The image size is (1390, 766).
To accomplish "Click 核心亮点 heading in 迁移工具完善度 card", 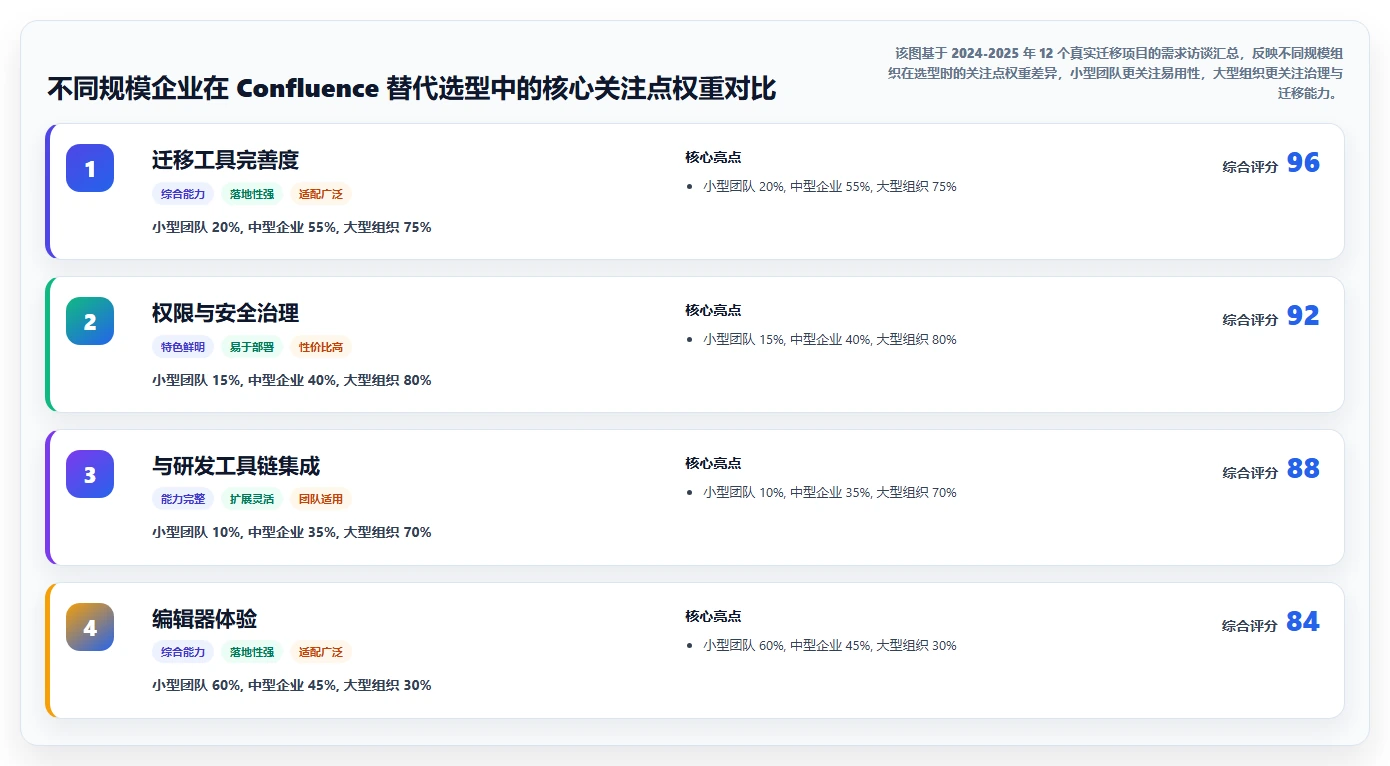I will pyautogui.click(x=713, y=157).
